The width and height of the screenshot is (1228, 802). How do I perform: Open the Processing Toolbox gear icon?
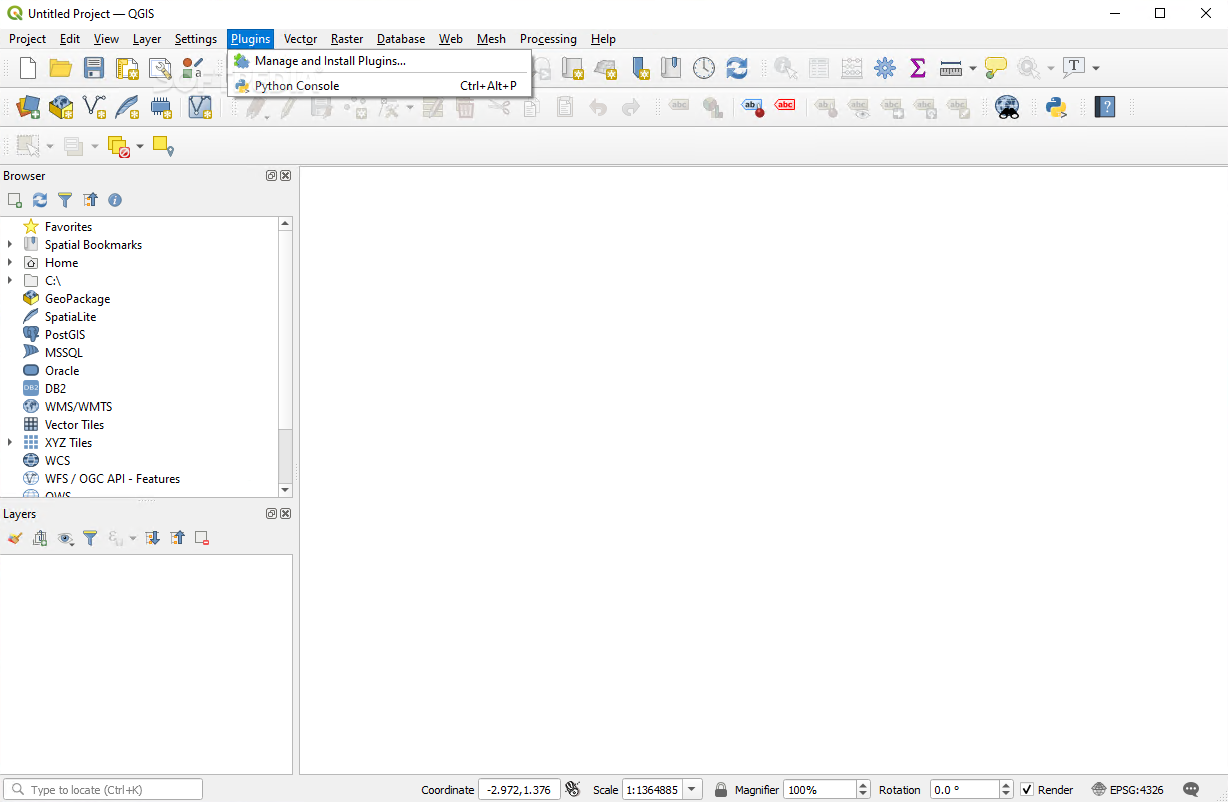tap(885, 68)
